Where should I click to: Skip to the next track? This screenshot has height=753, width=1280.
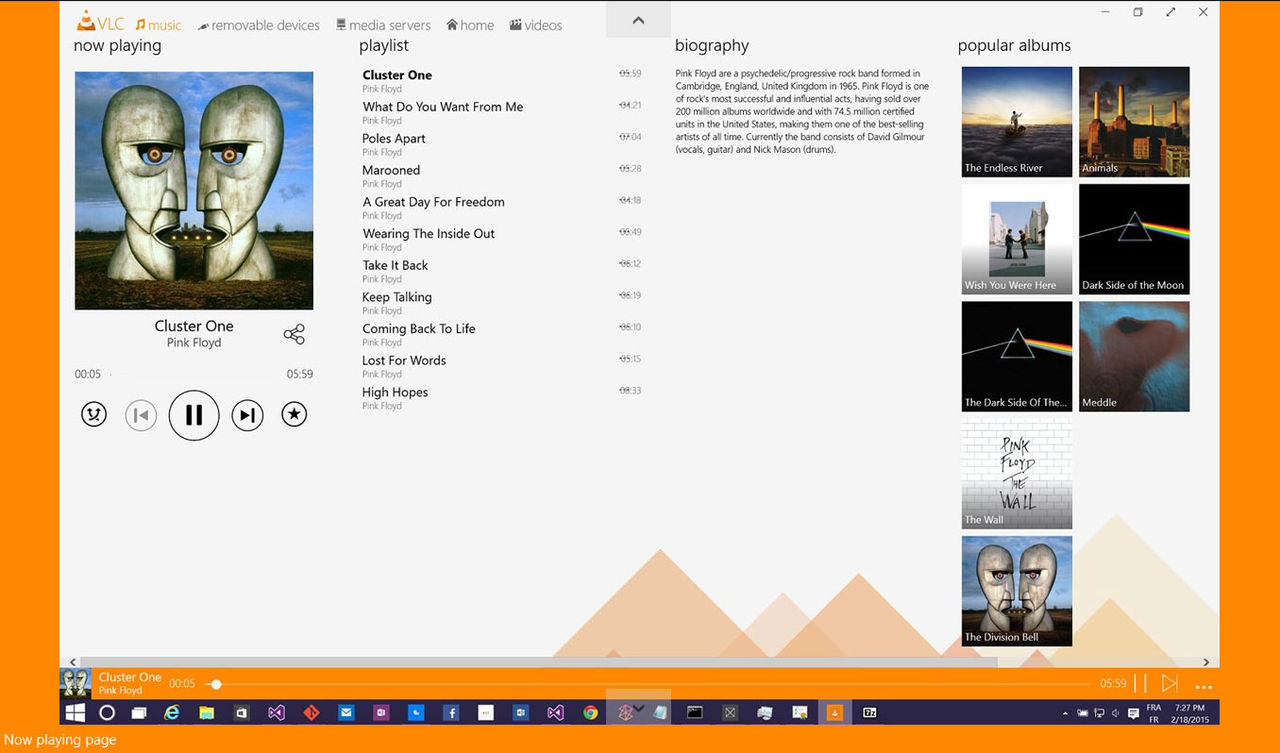coord(247,414)
